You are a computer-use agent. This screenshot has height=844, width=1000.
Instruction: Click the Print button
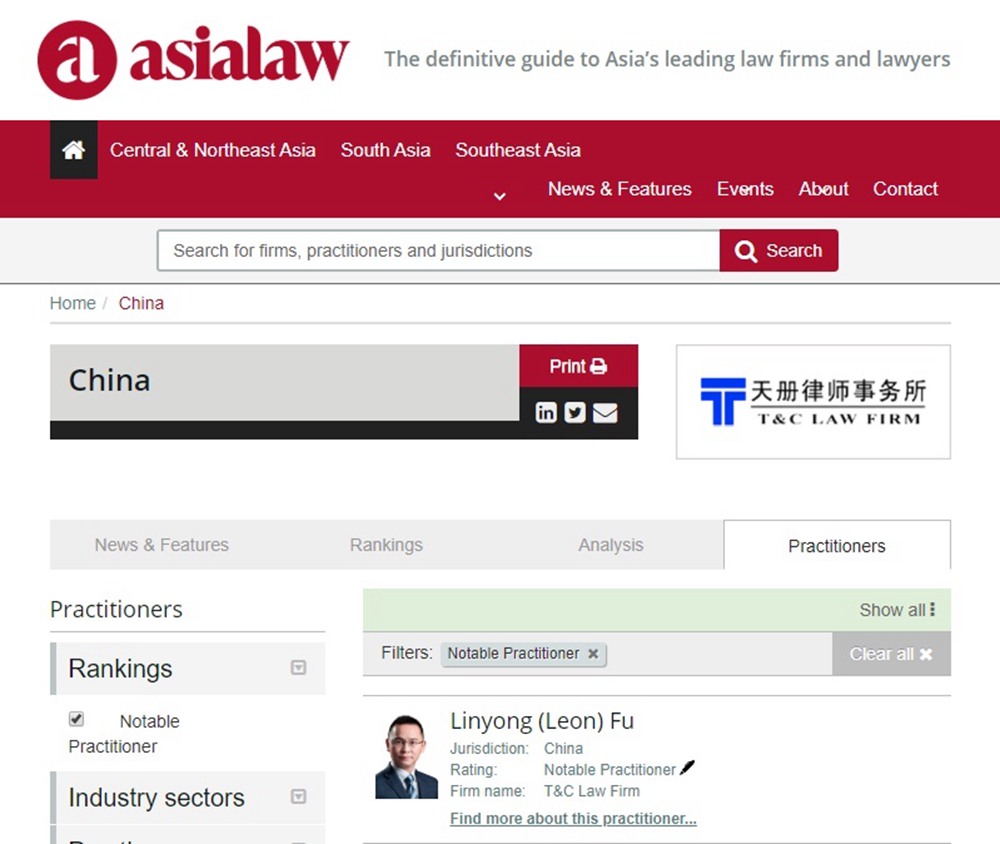tap(578, 366)
